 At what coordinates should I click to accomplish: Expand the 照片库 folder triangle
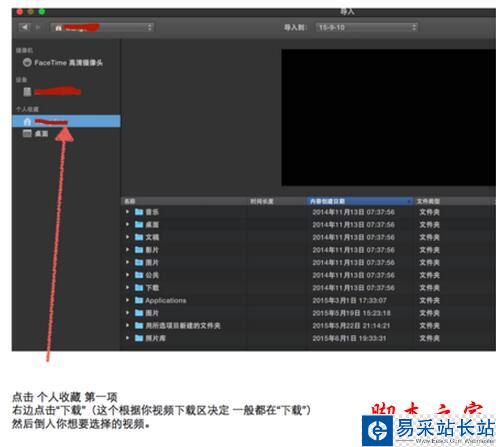pyautogui.click(x=127, y=338)
